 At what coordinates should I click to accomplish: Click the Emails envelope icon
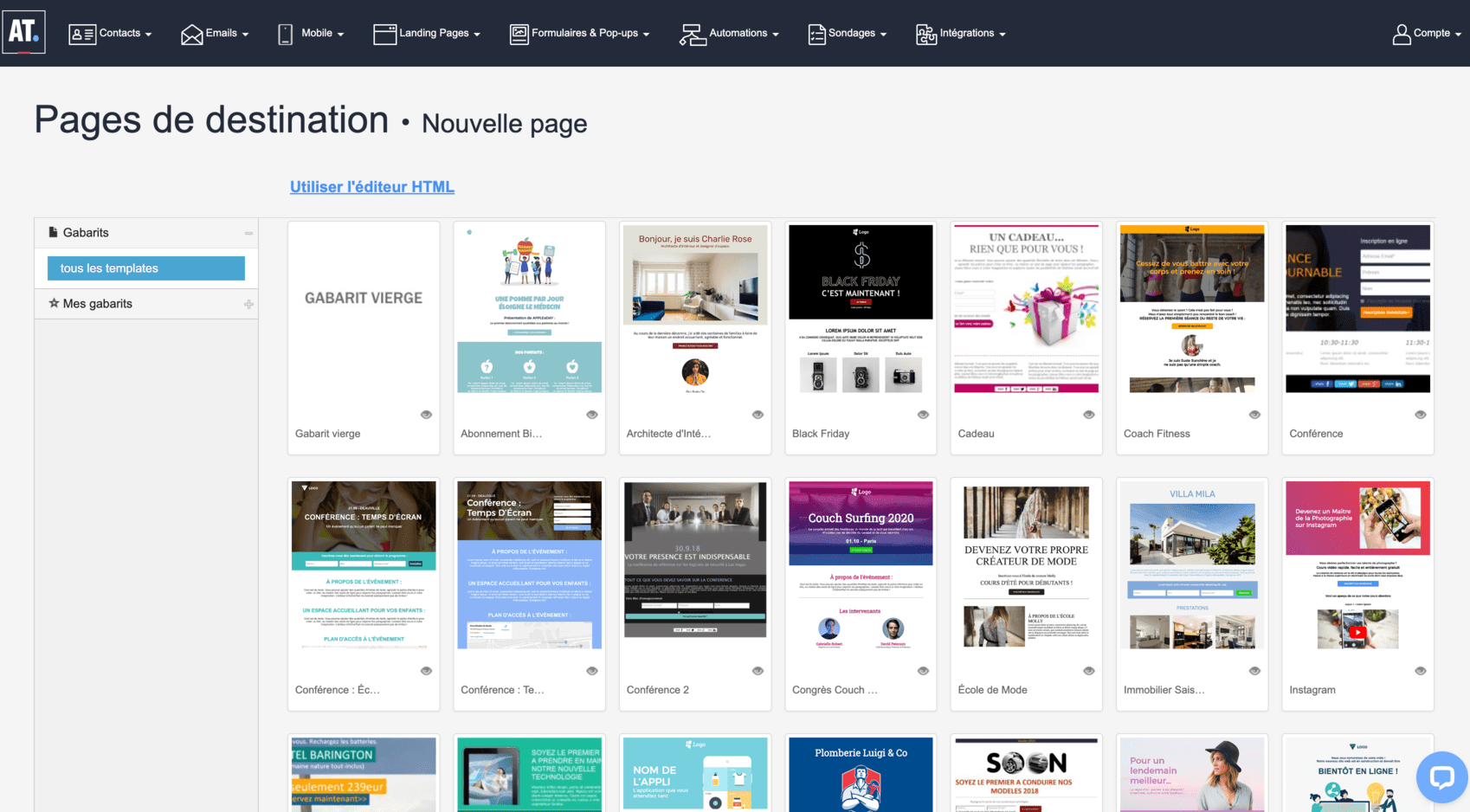coord(191,34)
